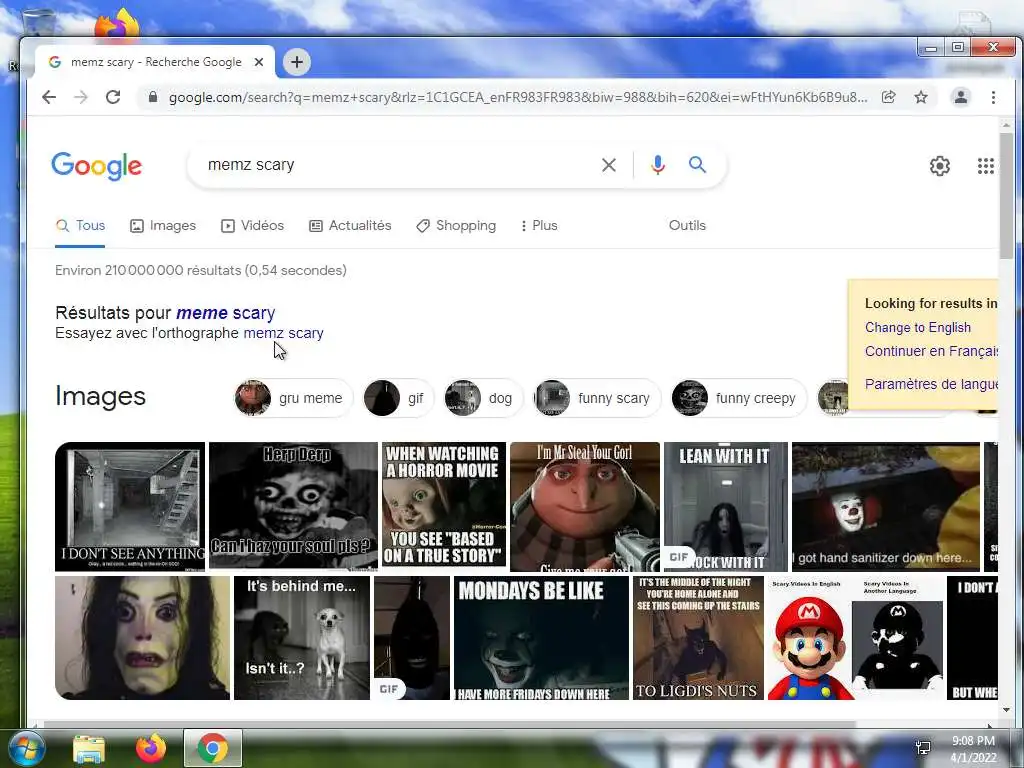1024x768 pixels.
Task: Open the Shopping tab
Action: tap(456, 225)
